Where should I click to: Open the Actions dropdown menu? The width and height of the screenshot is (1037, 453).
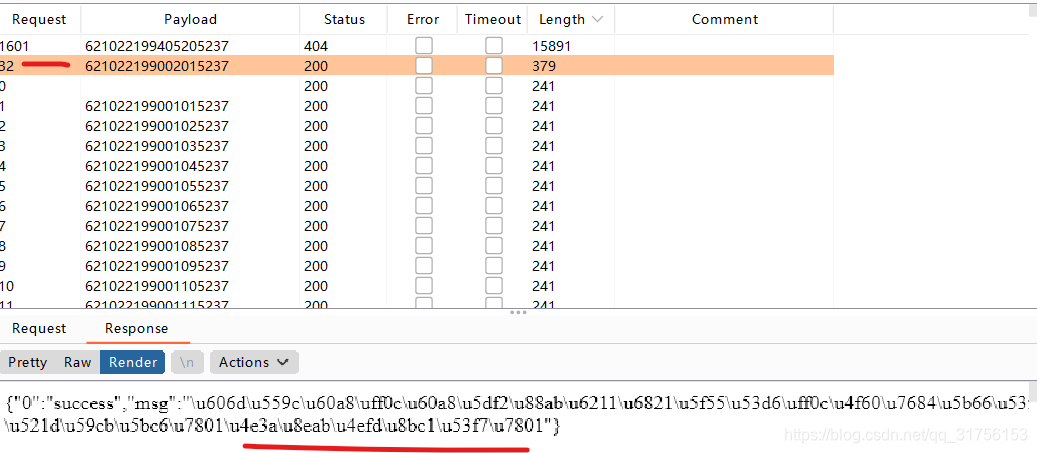(254, 362)
